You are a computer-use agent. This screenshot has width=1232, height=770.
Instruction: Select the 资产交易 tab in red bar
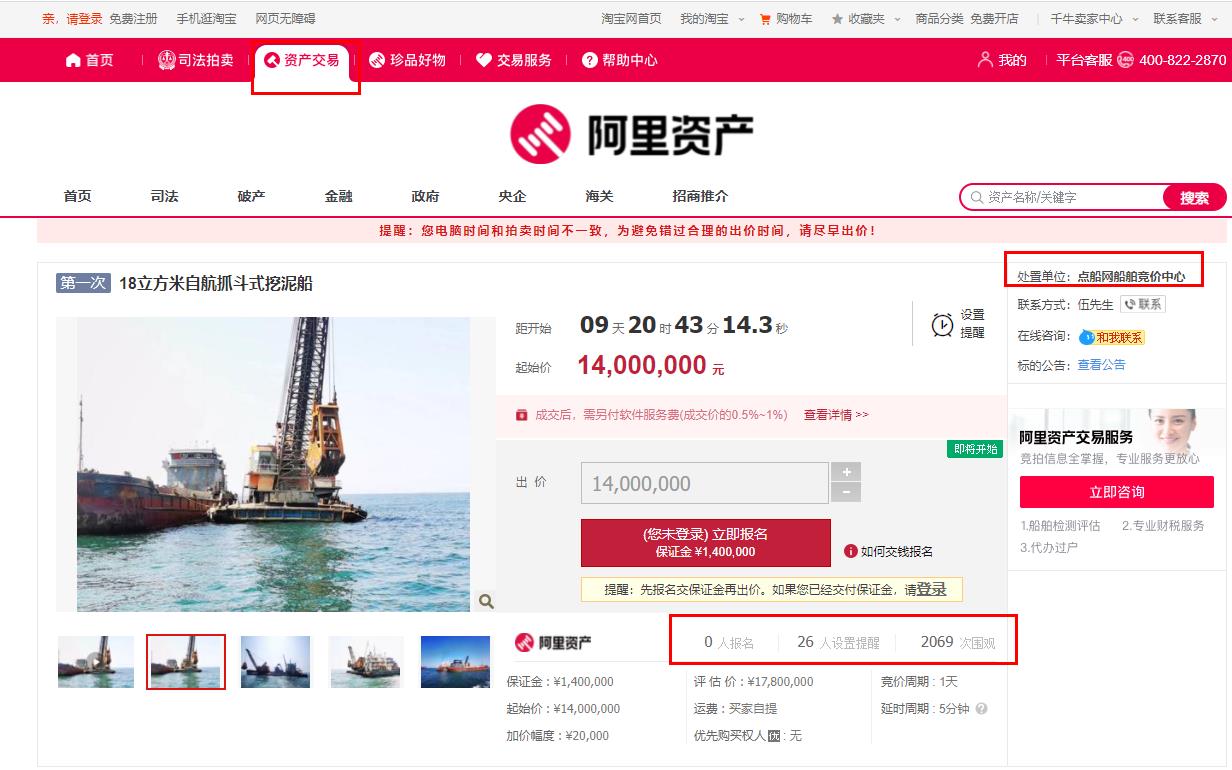click(302, 60)
